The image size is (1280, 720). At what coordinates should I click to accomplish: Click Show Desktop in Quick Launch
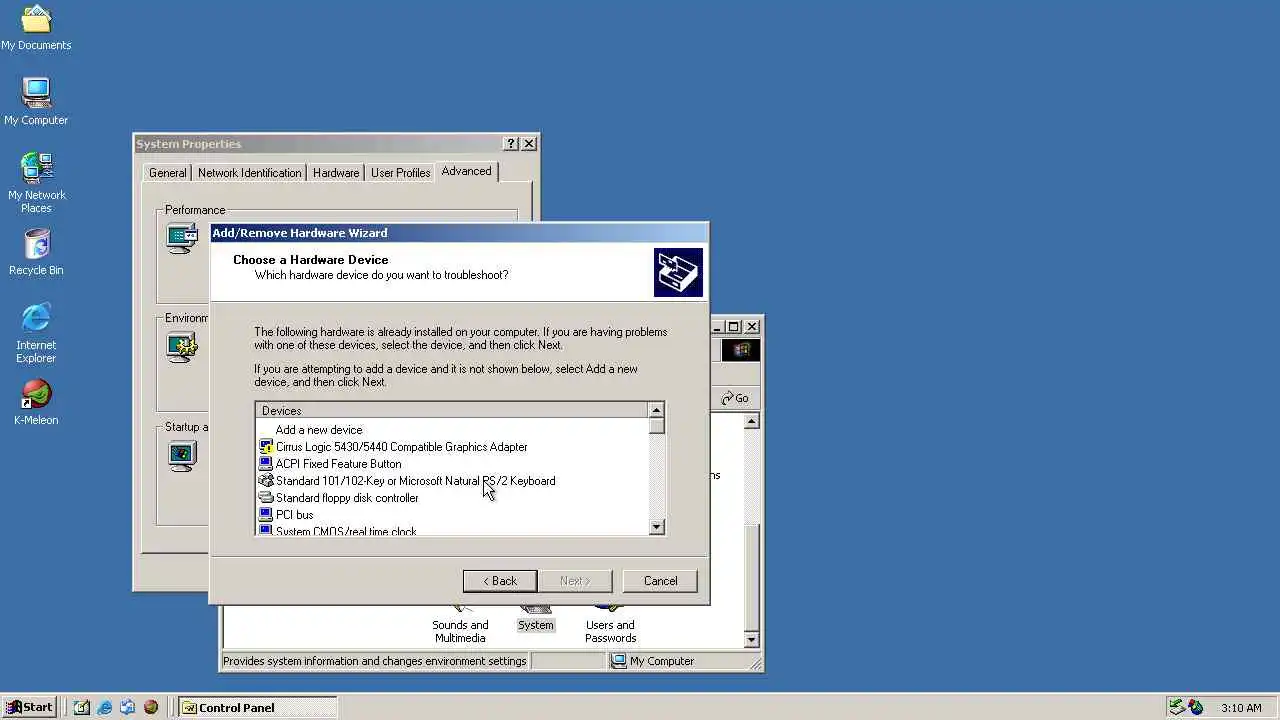point(82,707)
